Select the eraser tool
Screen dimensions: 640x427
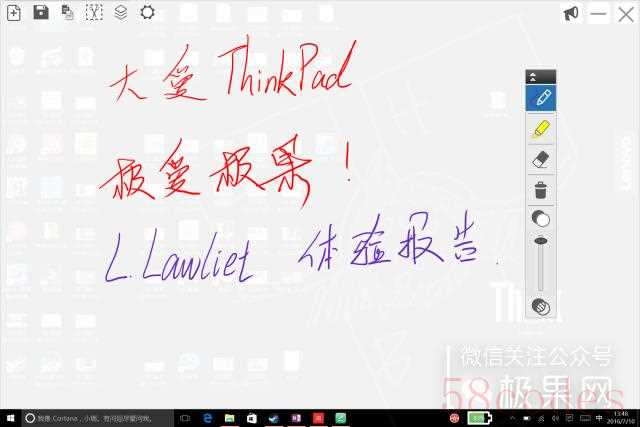541,159
